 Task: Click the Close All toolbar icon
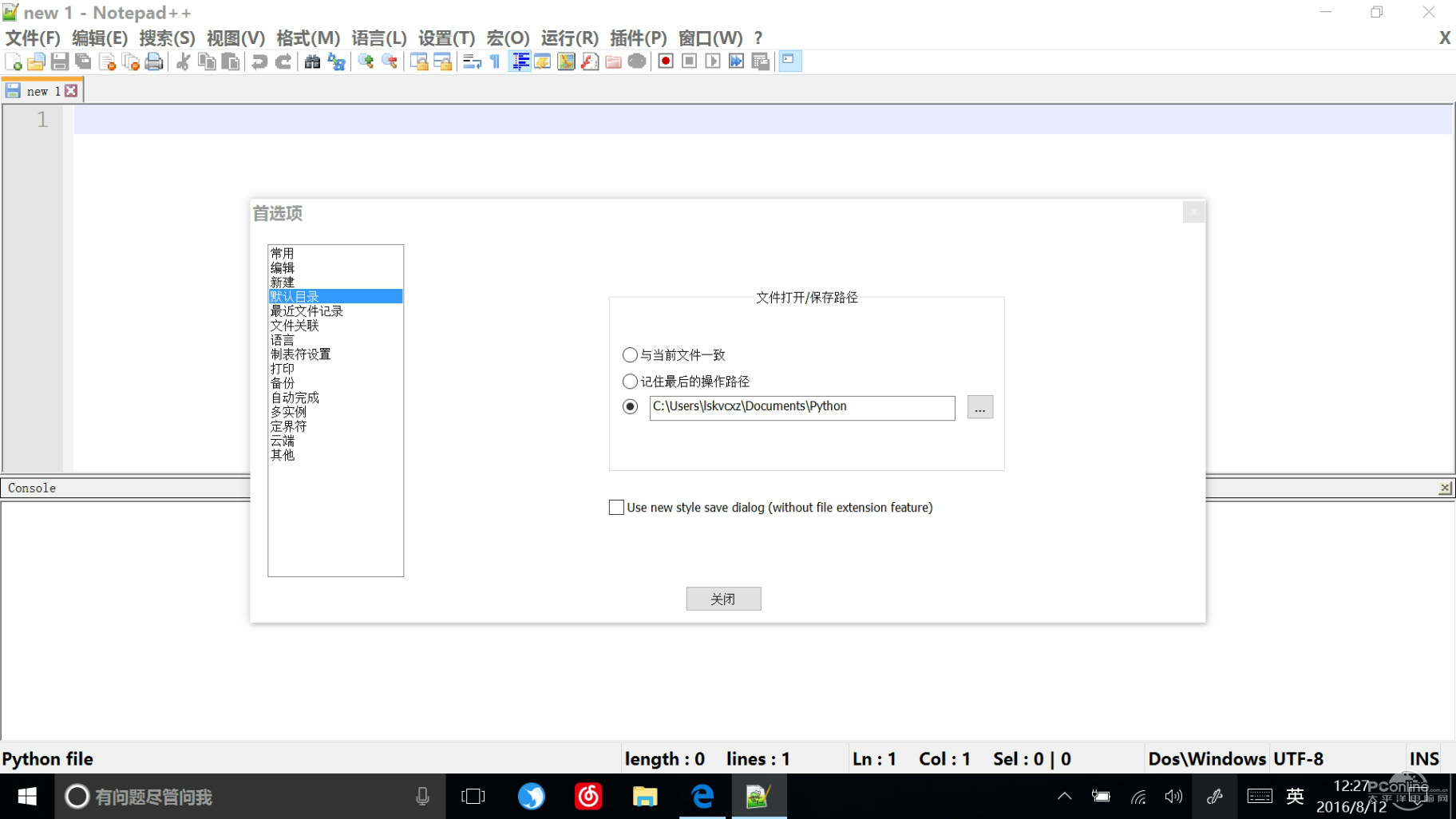point(131,61)
